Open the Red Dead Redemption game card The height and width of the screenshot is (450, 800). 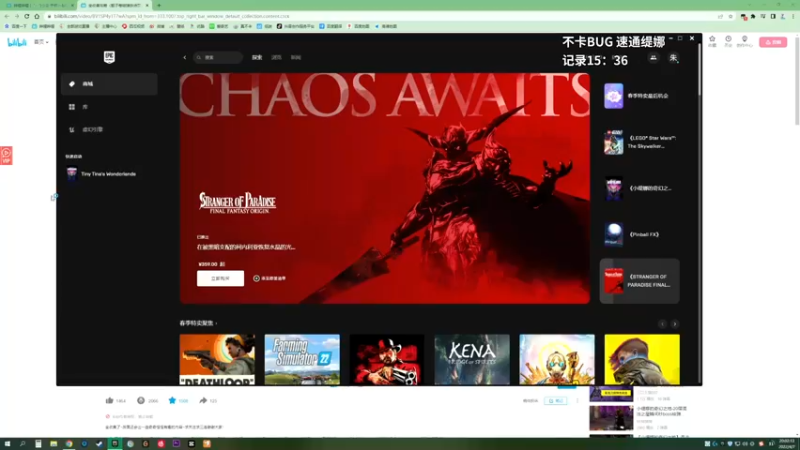pyautogui.click(x=387, y=360)
